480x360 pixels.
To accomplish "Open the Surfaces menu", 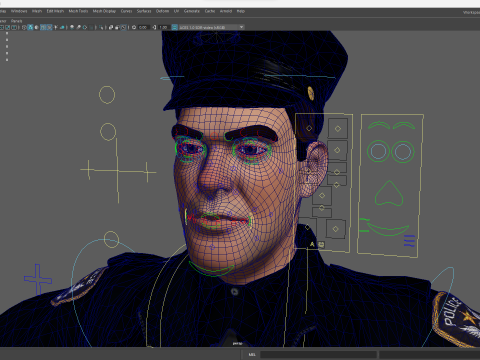I will point(144,11).
